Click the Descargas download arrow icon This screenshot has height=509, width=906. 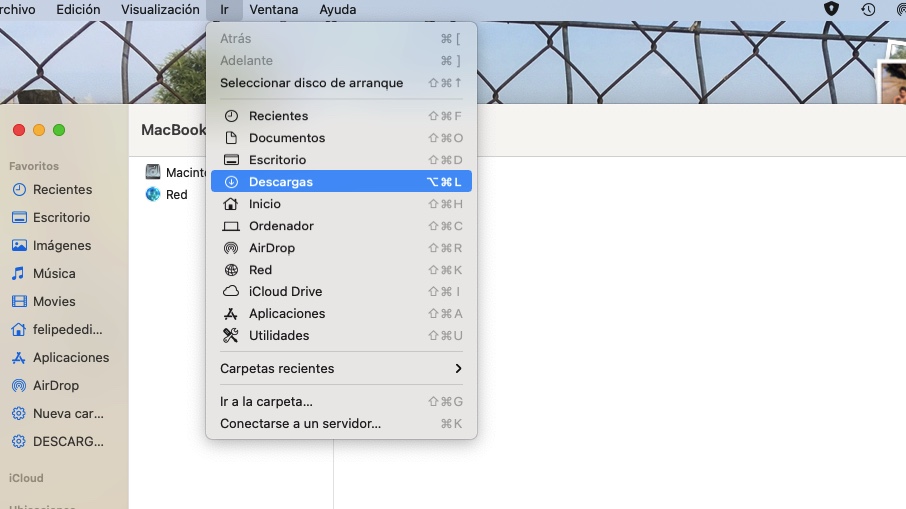[231, 181]
